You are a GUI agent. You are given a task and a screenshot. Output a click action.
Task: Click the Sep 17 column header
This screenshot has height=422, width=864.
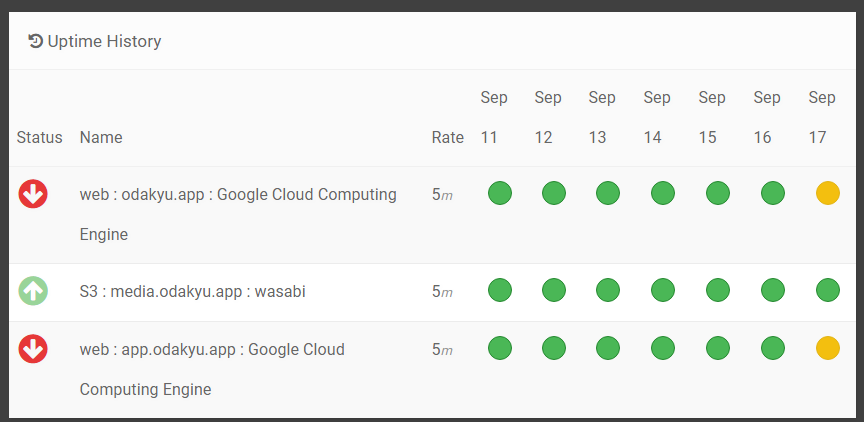click(821, 117)
